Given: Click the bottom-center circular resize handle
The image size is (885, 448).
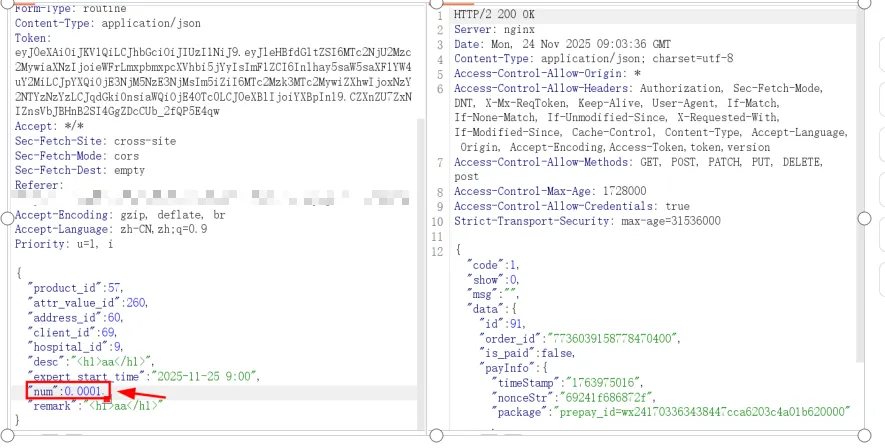Looking at the screenshot, I should click(x=435, y=433).
